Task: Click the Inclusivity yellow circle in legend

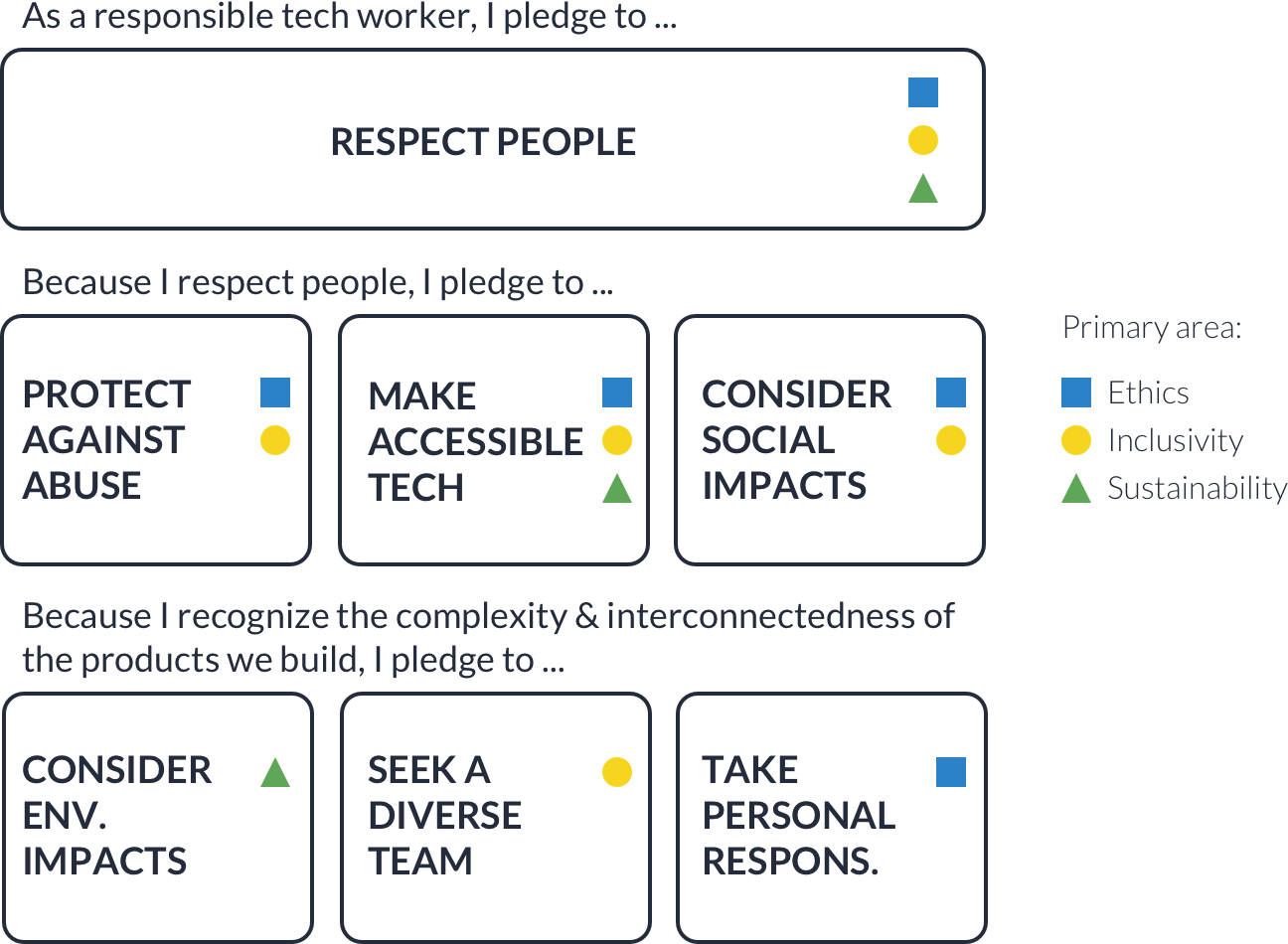Action: click(1076, 440)
